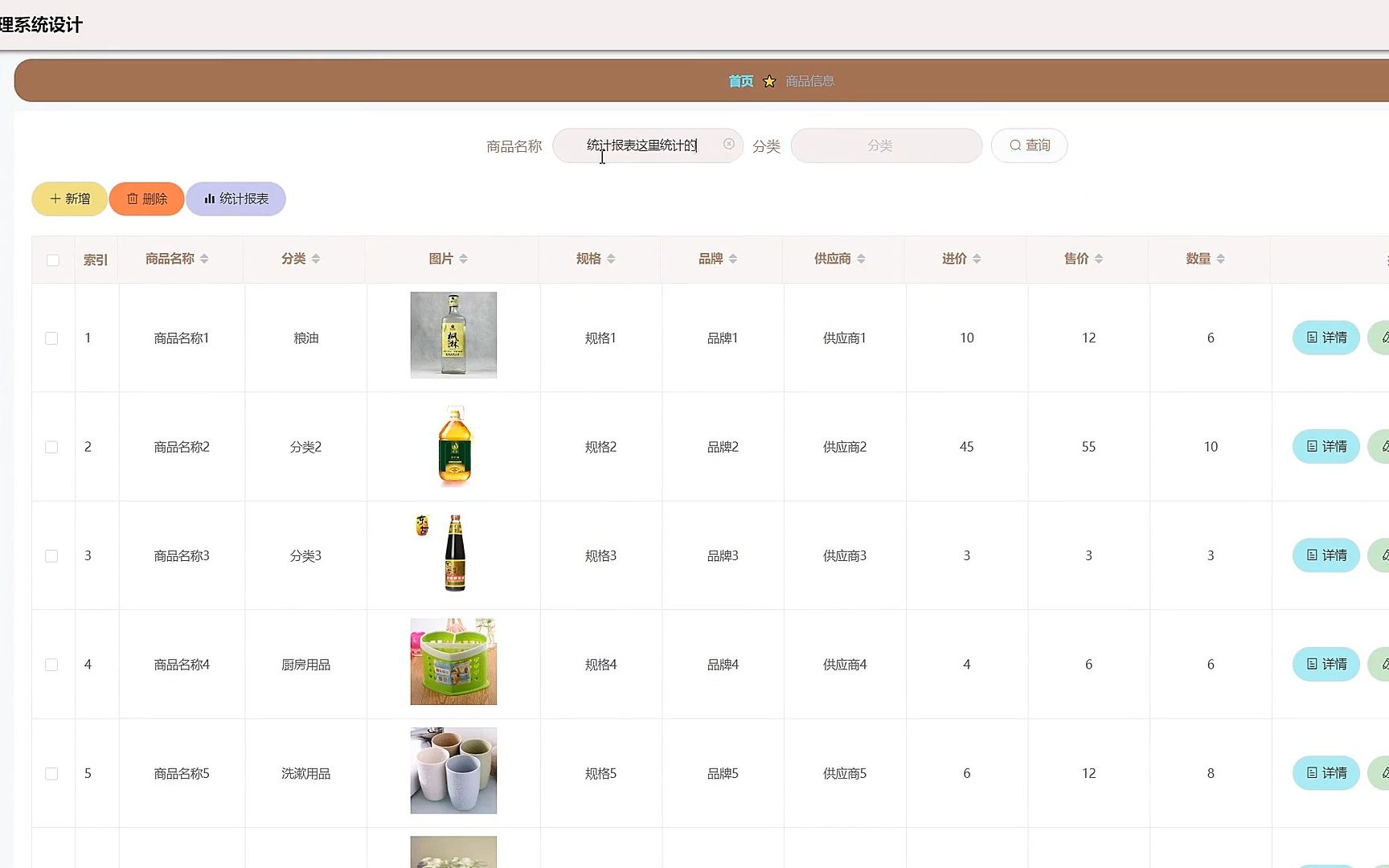
Task: Select the 商品信息 breadcrumb item
Action: [x=809, y=80]
